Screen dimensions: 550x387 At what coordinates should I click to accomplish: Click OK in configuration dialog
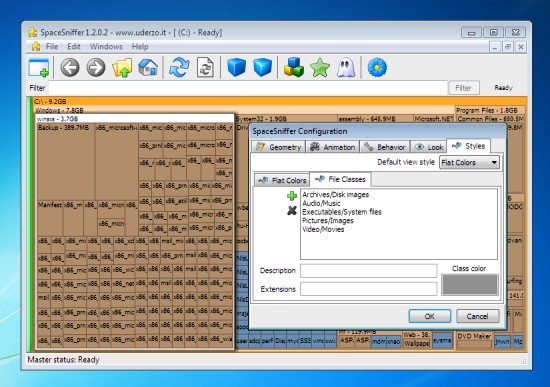tap(430, 316)
